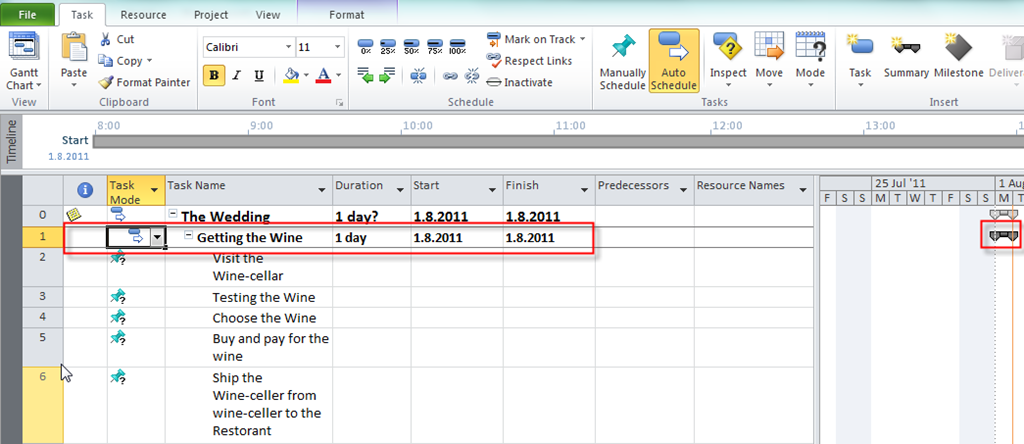Open the font name Calibri dropdown

[289, 47]
